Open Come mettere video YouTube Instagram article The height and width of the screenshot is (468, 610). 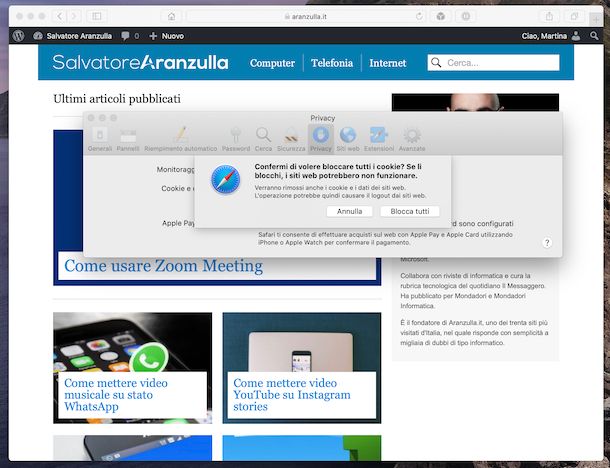point(292,394)
